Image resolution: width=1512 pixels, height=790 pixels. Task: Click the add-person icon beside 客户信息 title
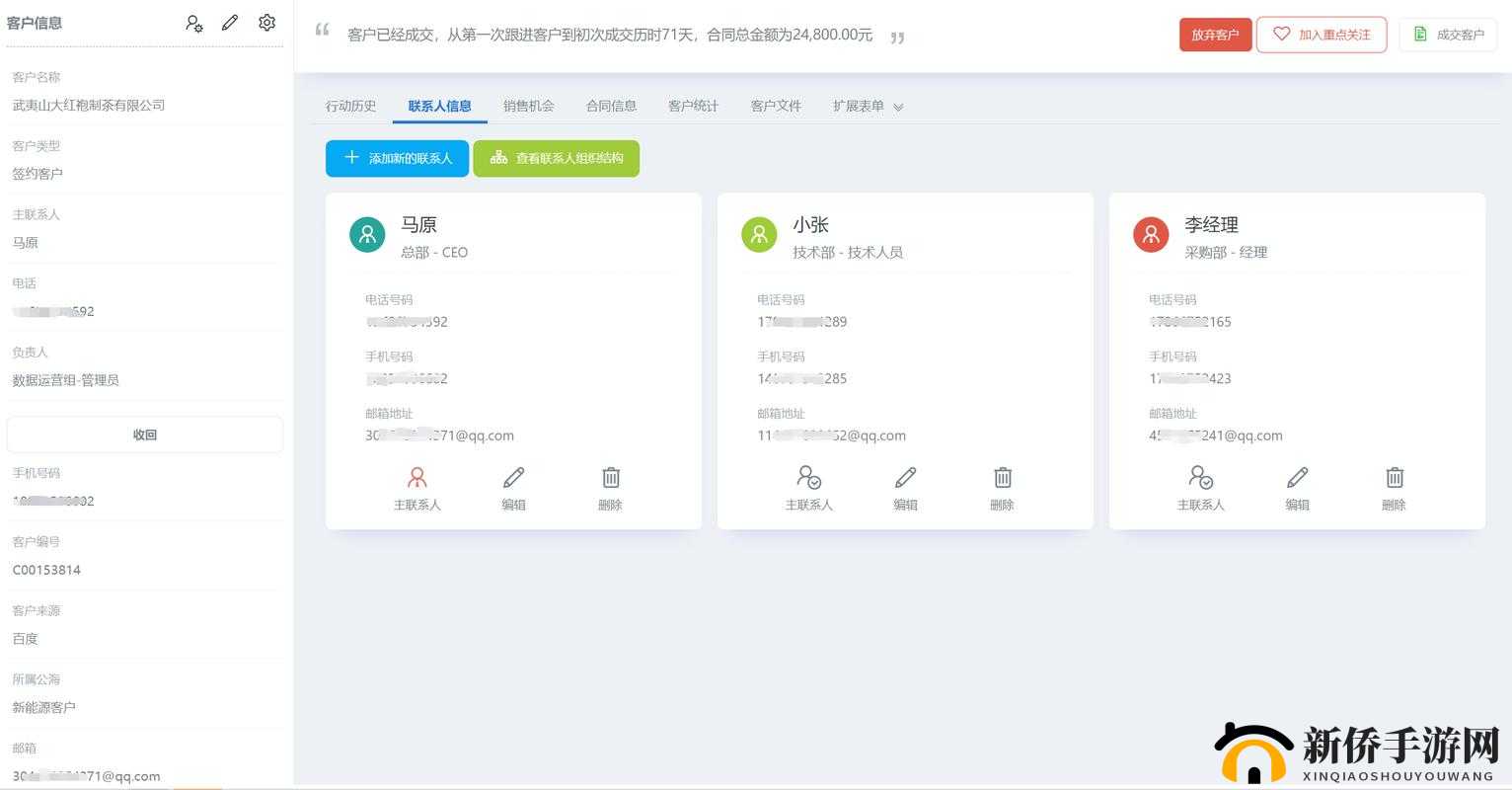193,23
